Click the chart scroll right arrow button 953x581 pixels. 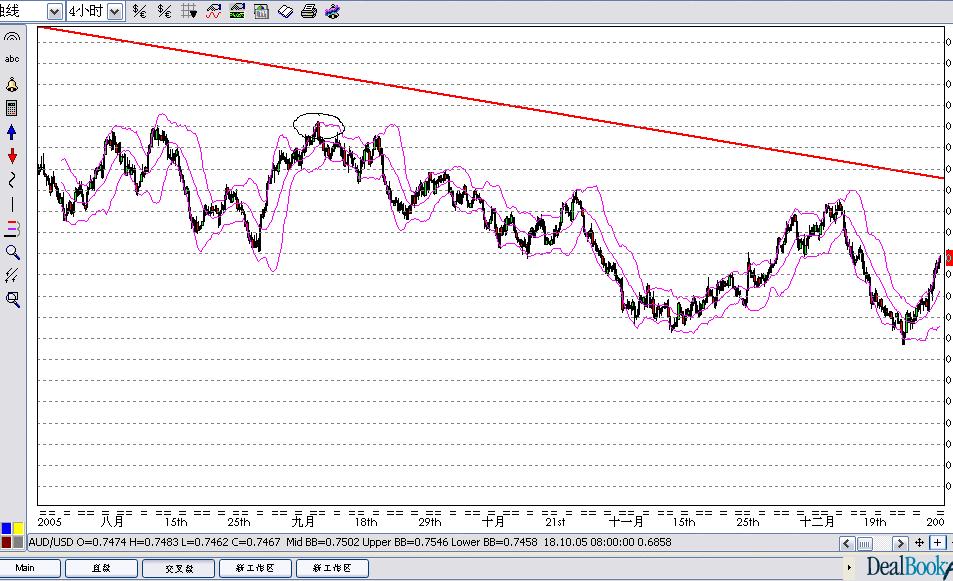pyautogui.click(x=901, y=543)
